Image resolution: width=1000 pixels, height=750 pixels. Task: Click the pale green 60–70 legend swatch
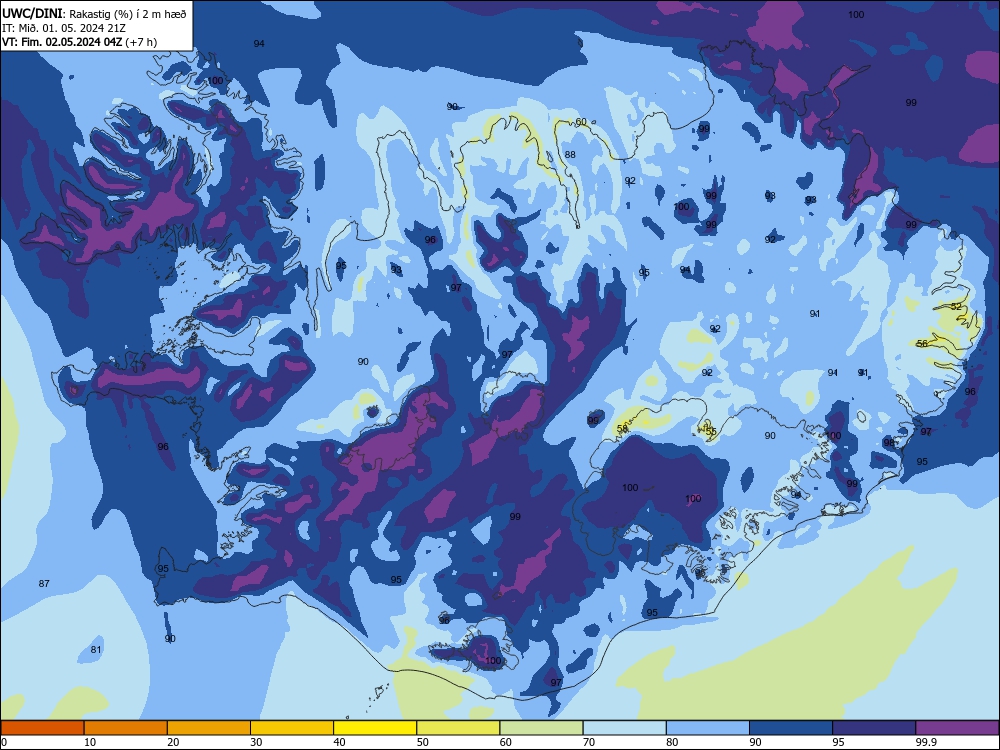pyautogui.click(x=541, y=728)
